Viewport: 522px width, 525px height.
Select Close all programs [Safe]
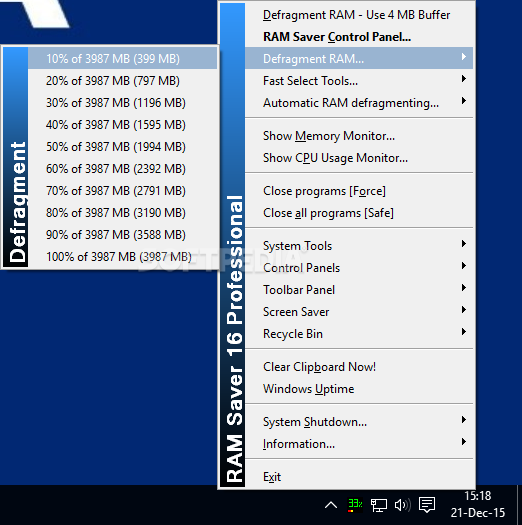359,213
